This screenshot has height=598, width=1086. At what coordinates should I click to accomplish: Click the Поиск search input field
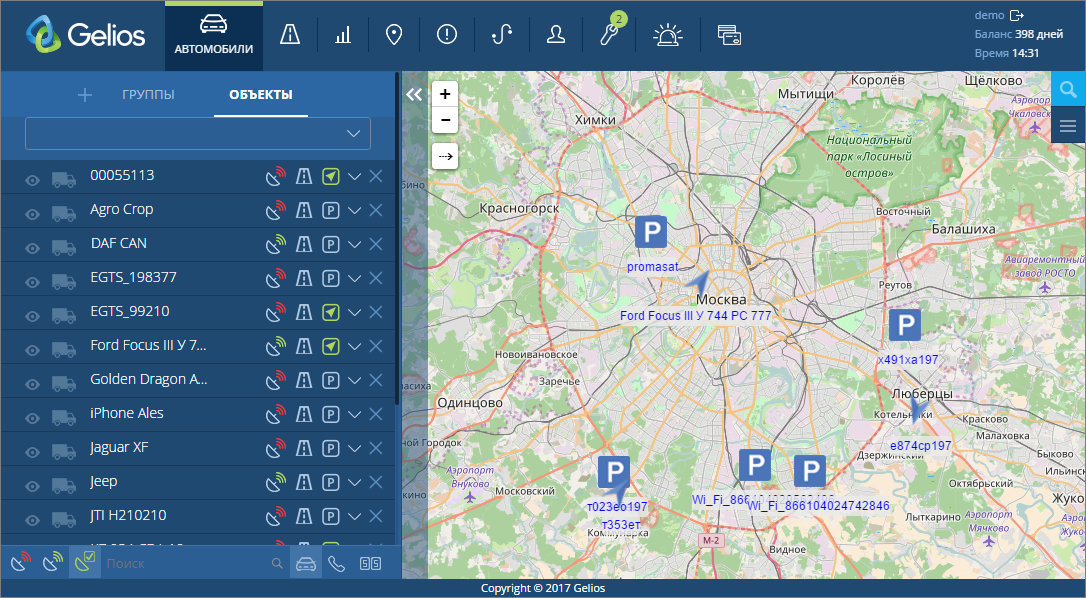[185, 564]
